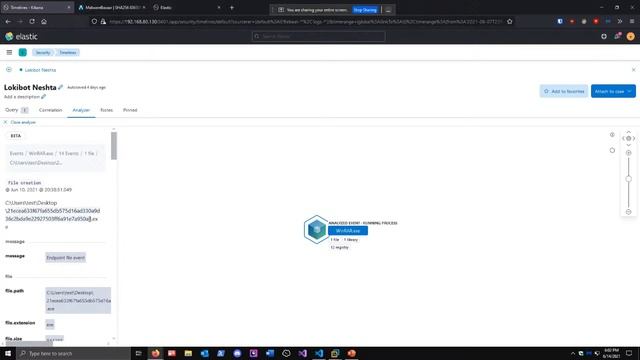Show hidden system tray icons
This screenshot has height=360, width=640.
click(573, 353)
